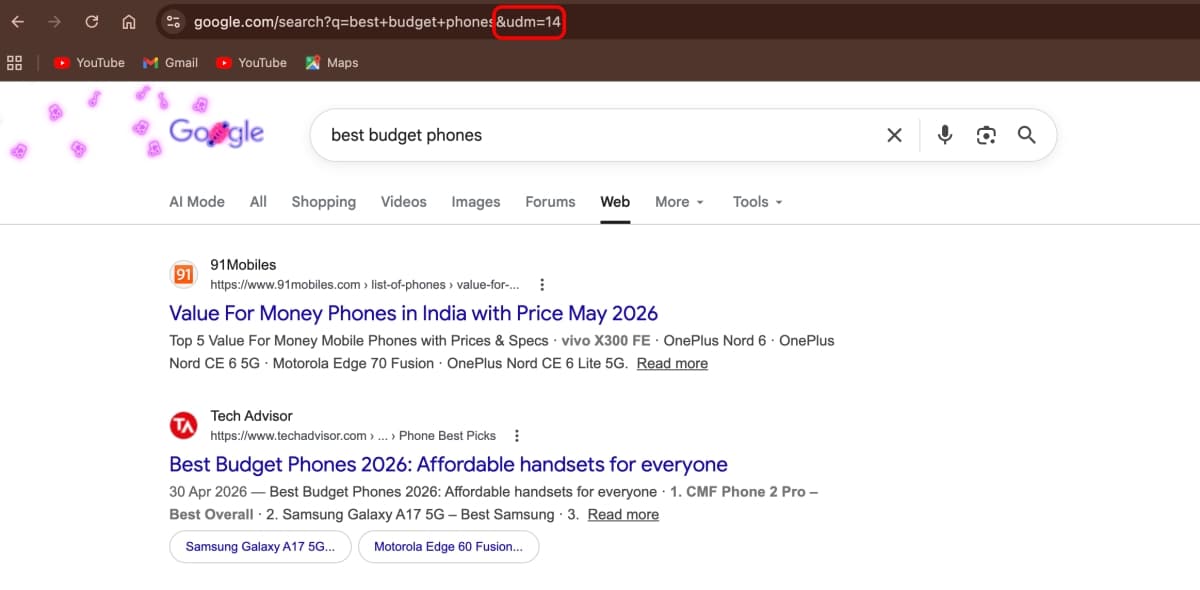Open the three-dot menu for the 91Mobiles result

pyautogui.click(x=542, y=285)
